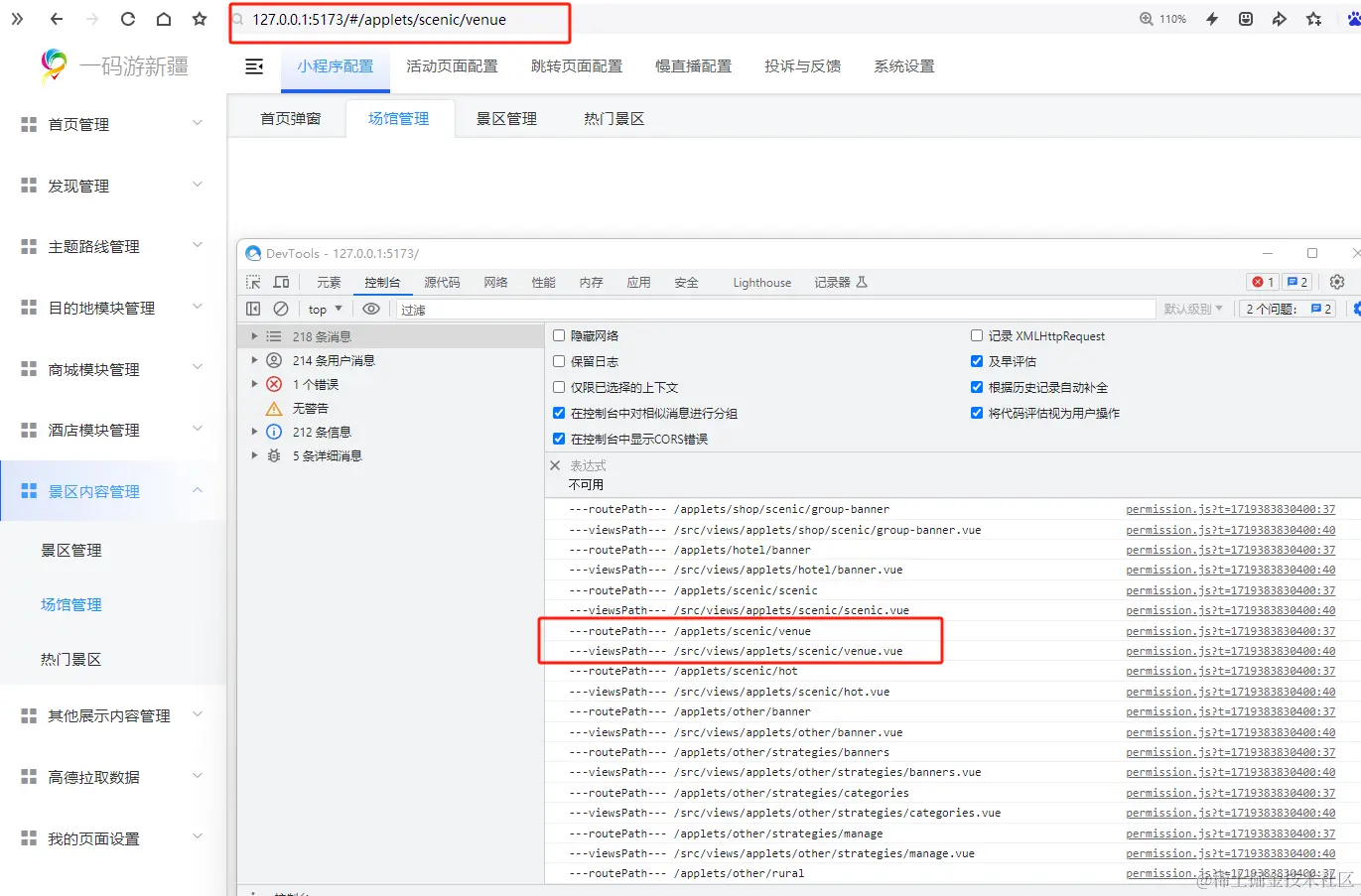Create a live expression with the eye icon
This screenshot has width=1361, height=896.
[371, 309]
